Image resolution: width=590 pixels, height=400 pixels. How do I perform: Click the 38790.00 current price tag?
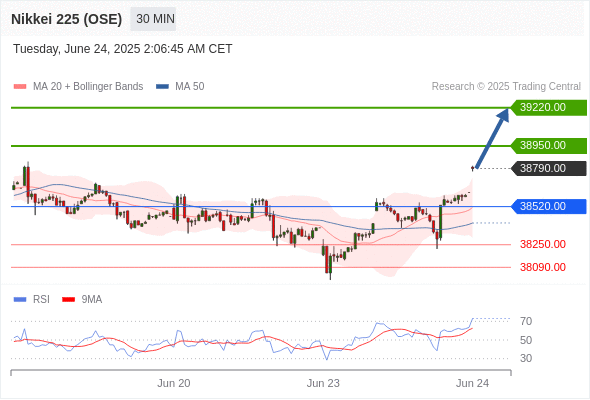[549, 169]
